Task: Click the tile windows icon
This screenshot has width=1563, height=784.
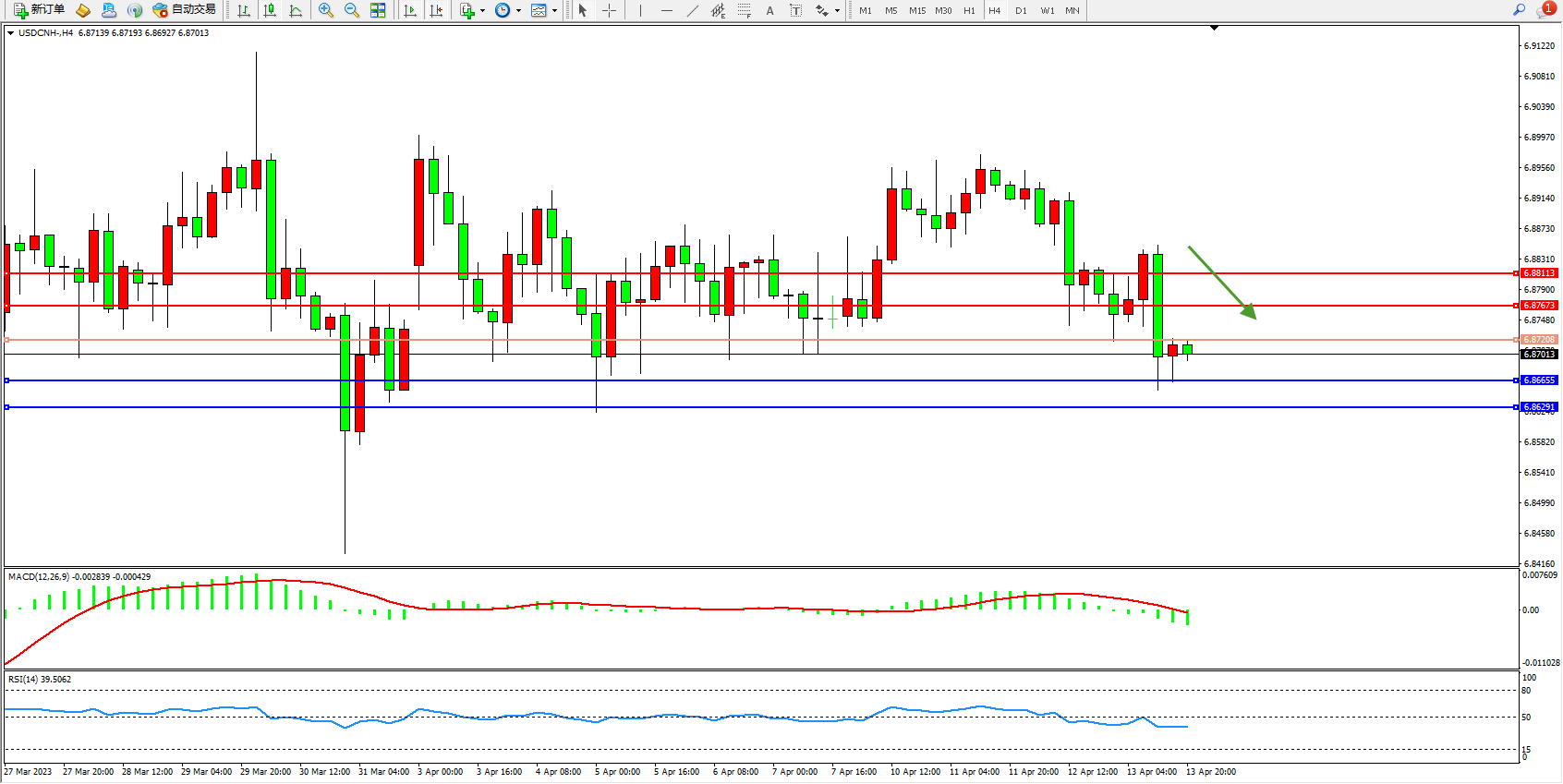Action: (x=378, y=10)
